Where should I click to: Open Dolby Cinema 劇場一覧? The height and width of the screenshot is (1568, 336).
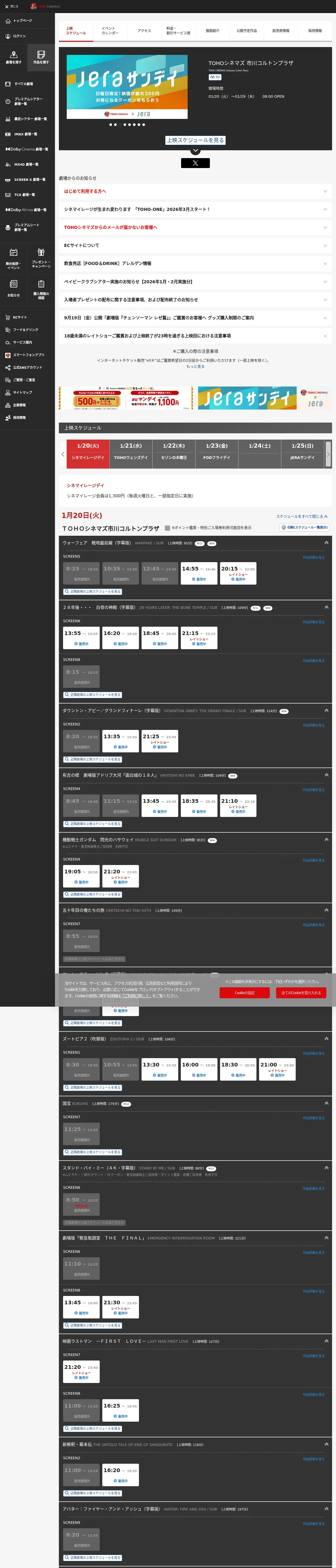[x=27, y=149]
